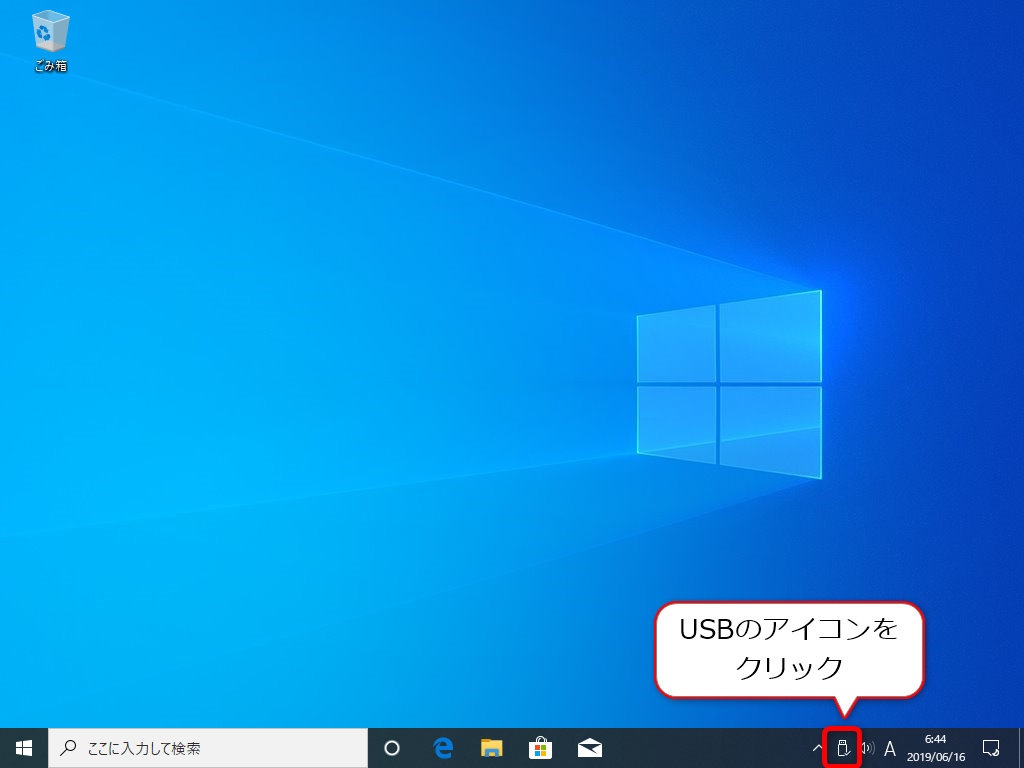The image size is (1024, 768).
Task: Activate Cortana with the circle icon
Action: tap(392, 747)
